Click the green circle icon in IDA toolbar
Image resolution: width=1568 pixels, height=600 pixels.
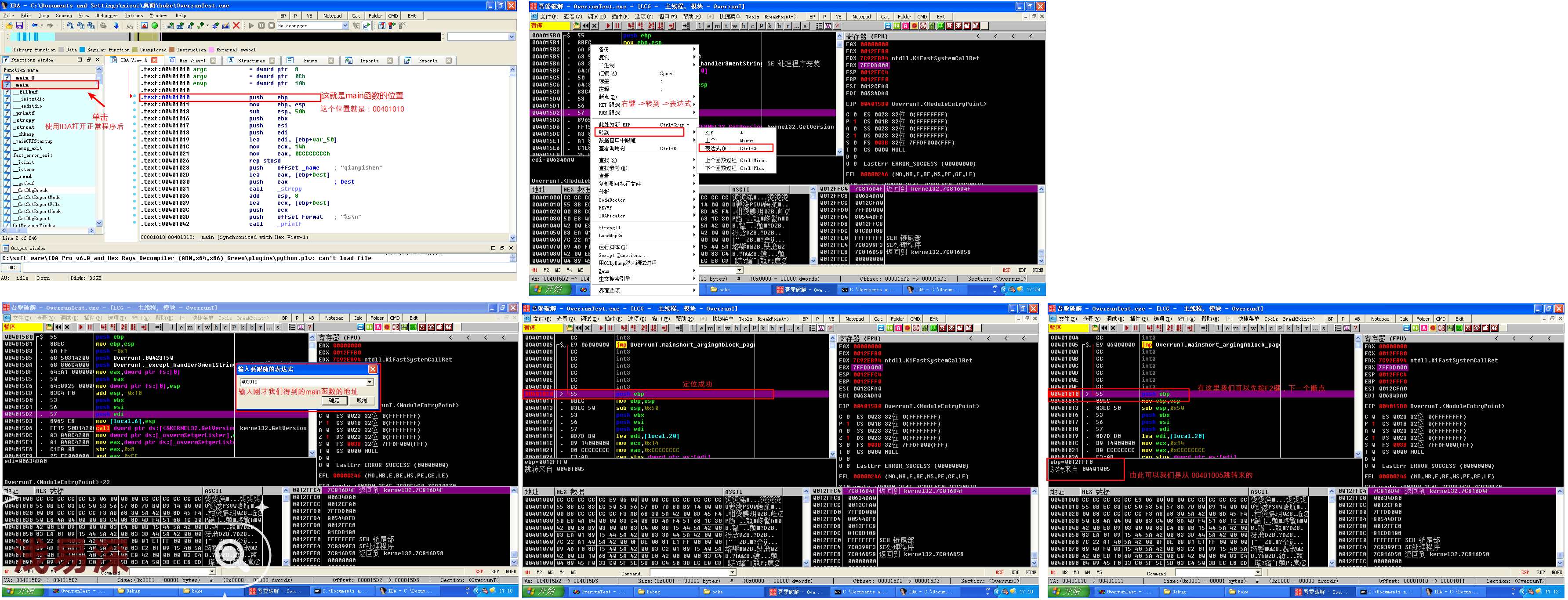coord(155,25)
